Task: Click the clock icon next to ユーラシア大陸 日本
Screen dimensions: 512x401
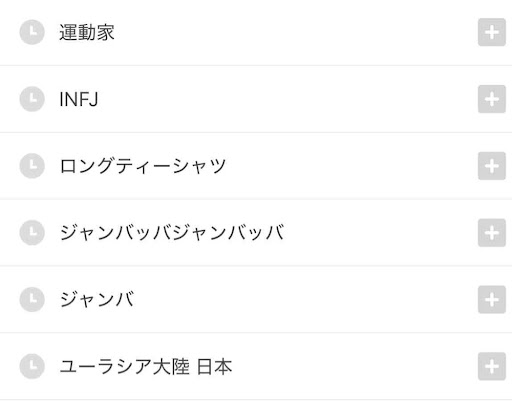Action: (32, 366)
